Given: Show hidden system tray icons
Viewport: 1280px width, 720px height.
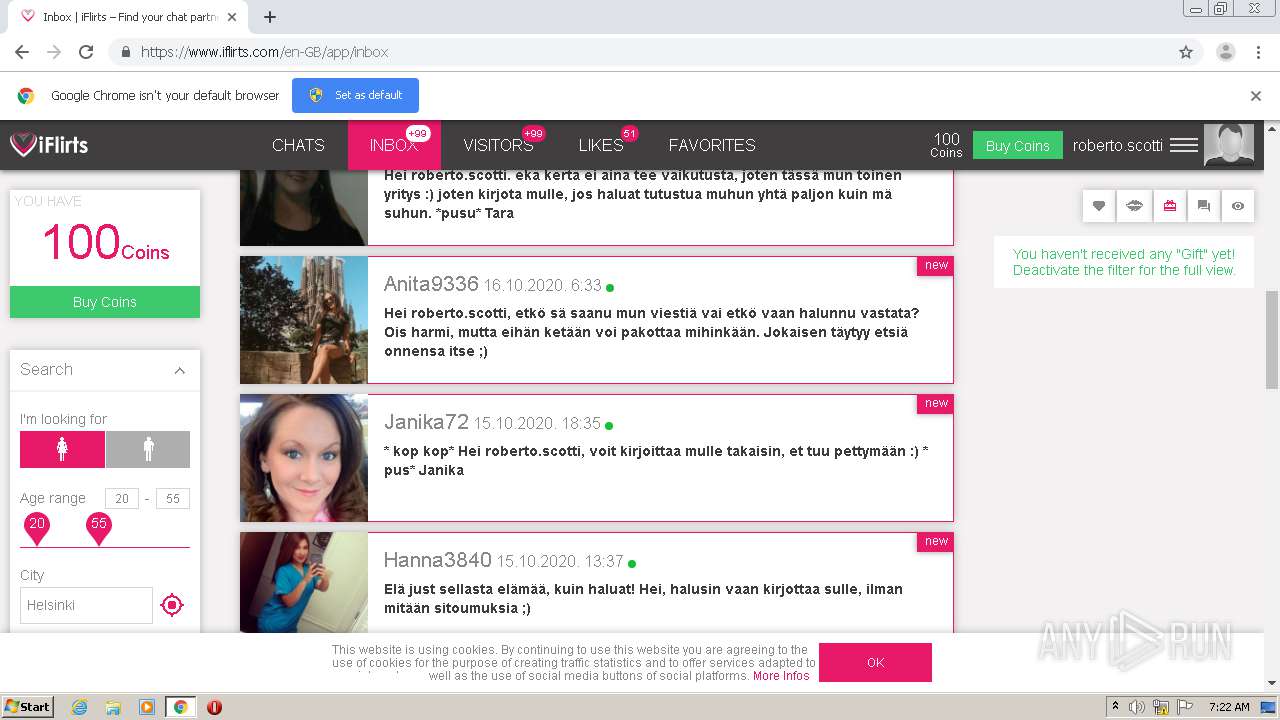Looking at the screenshot, I should pos(1115,707).
